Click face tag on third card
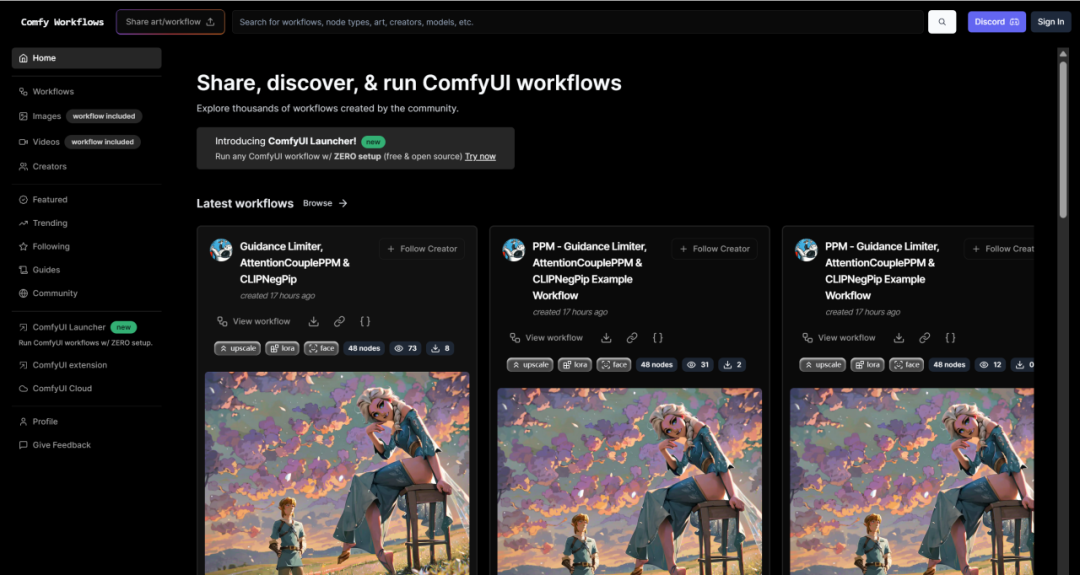 pos(906,365)
